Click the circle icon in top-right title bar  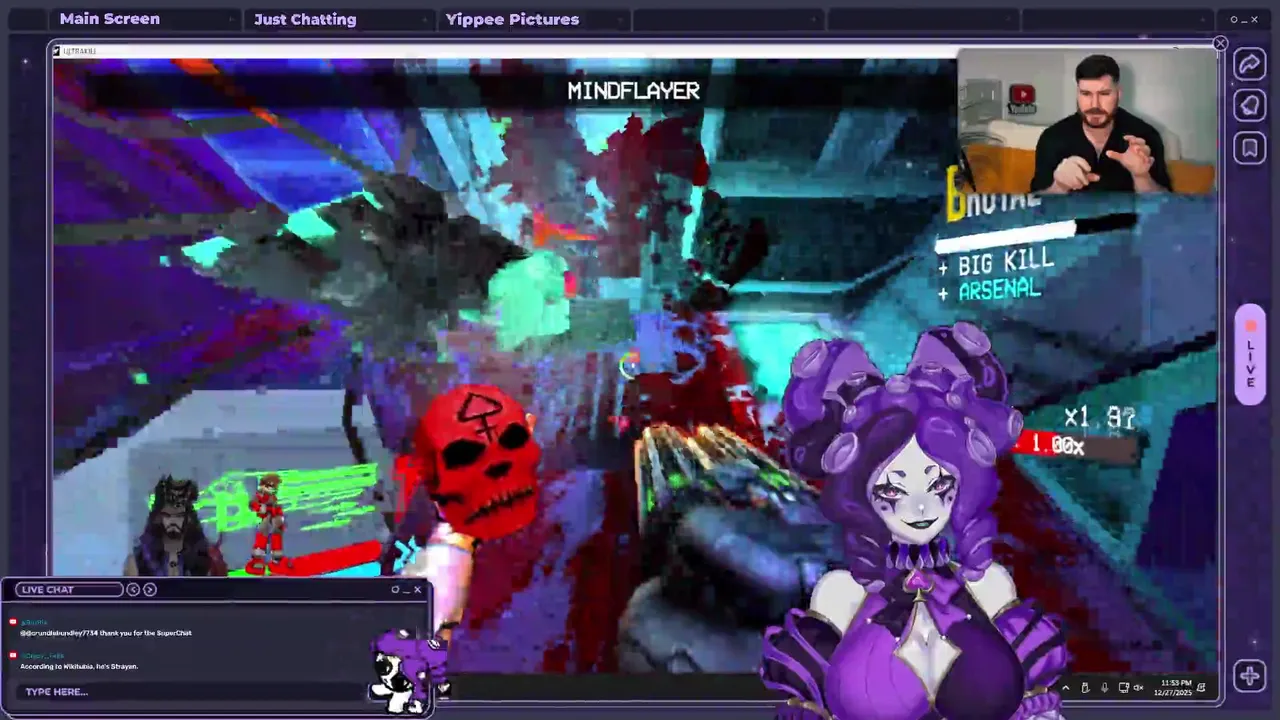click(x=1234, y=19)
